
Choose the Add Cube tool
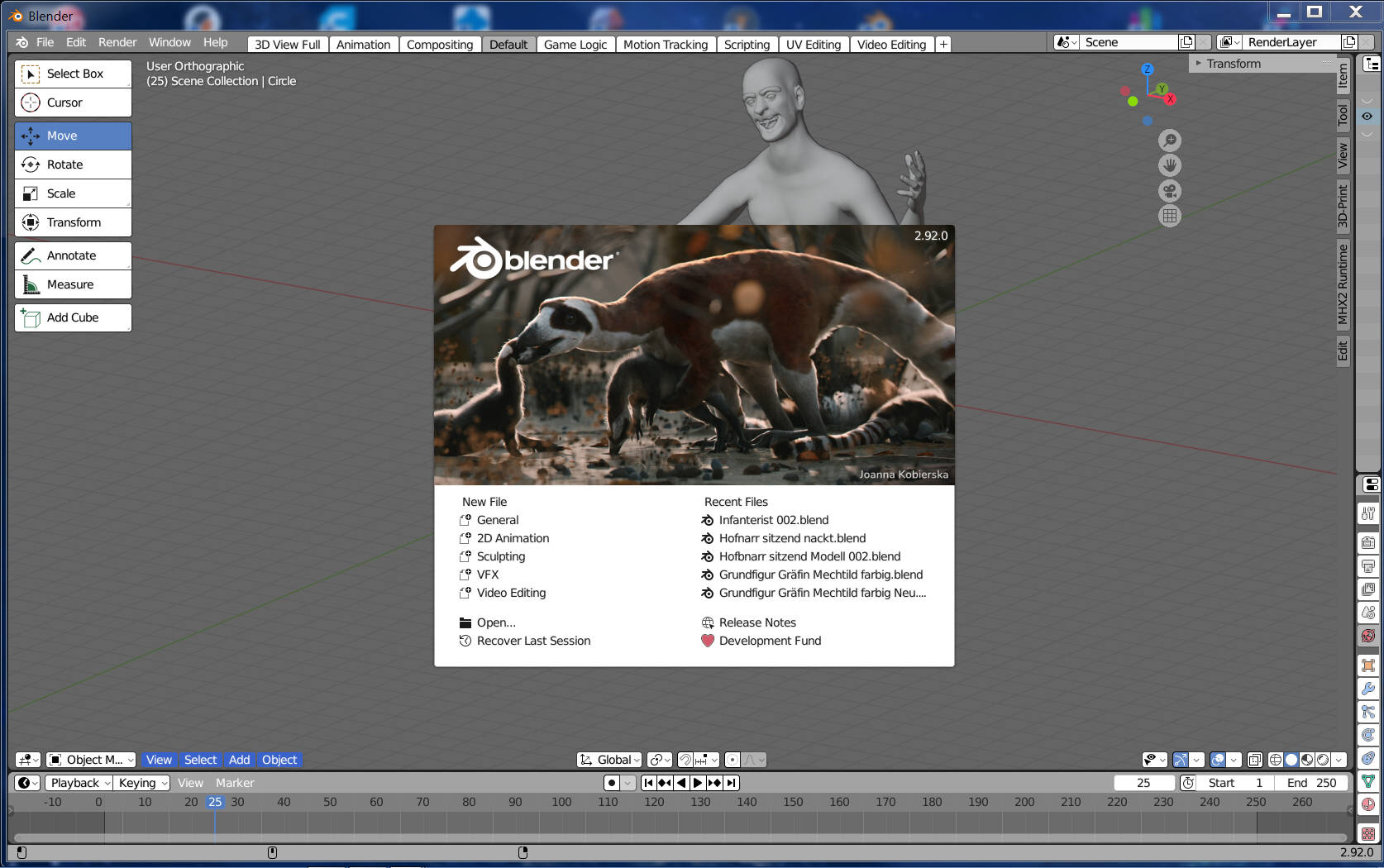coord(73,317)
